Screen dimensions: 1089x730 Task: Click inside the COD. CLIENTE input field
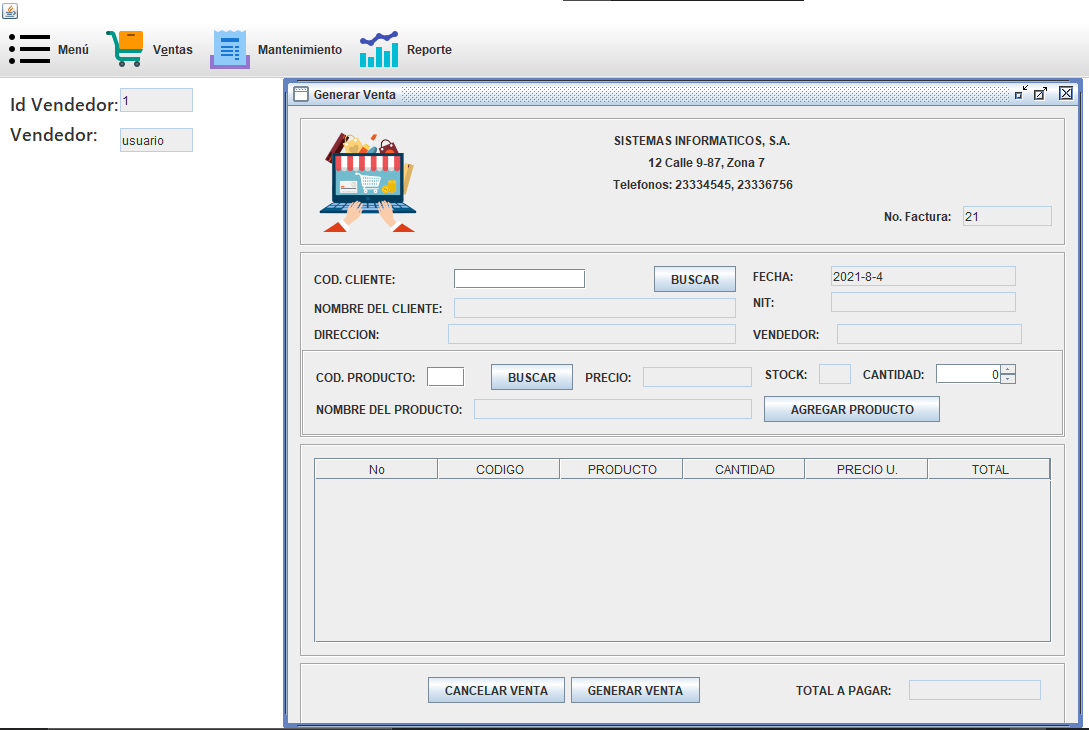519,278
